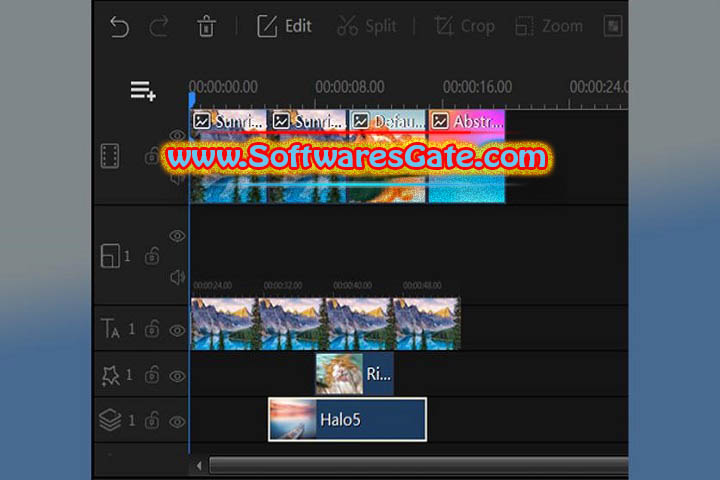Screen dimensions: 720x480
Task: Click the Undo arrow icon
Action: (120, 27)
